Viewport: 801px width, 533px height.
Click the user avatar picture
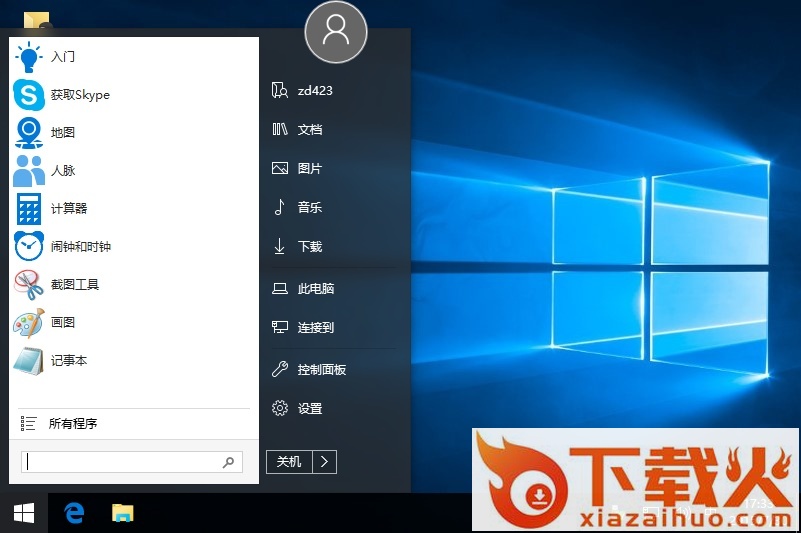(336, 32)
